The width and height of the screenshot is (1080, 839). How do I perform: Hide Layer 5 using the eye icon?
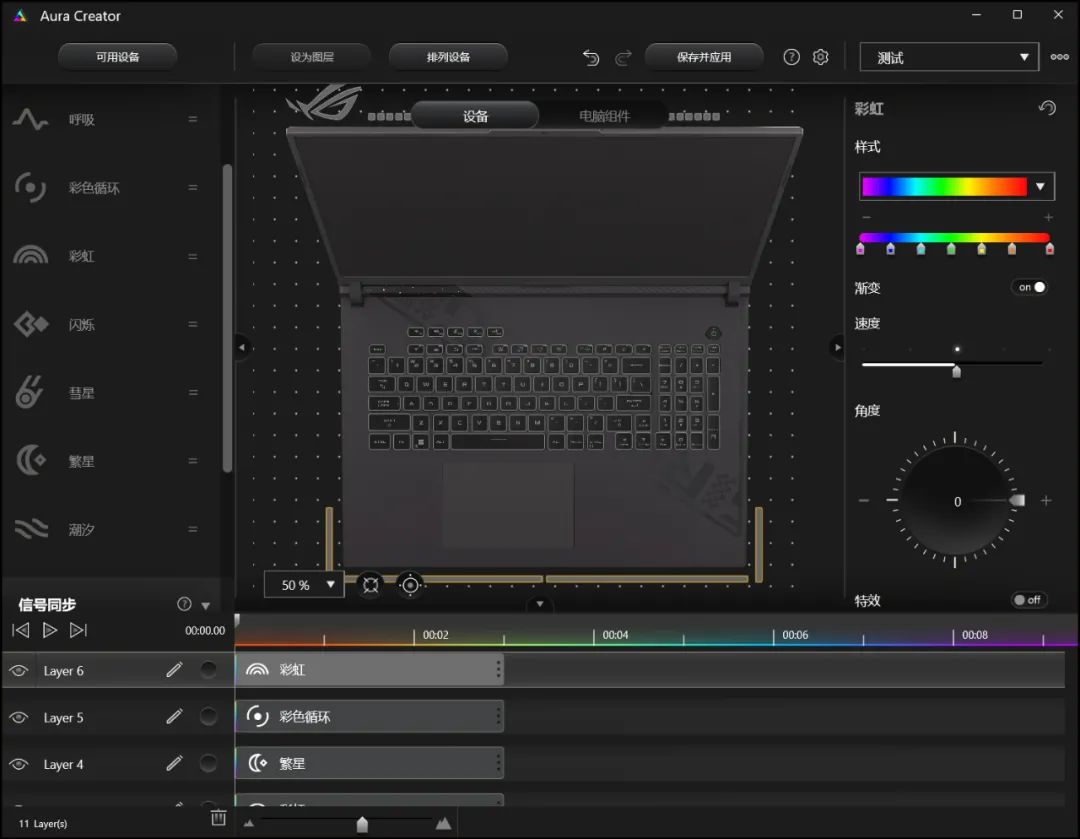[x=18, y=717]
